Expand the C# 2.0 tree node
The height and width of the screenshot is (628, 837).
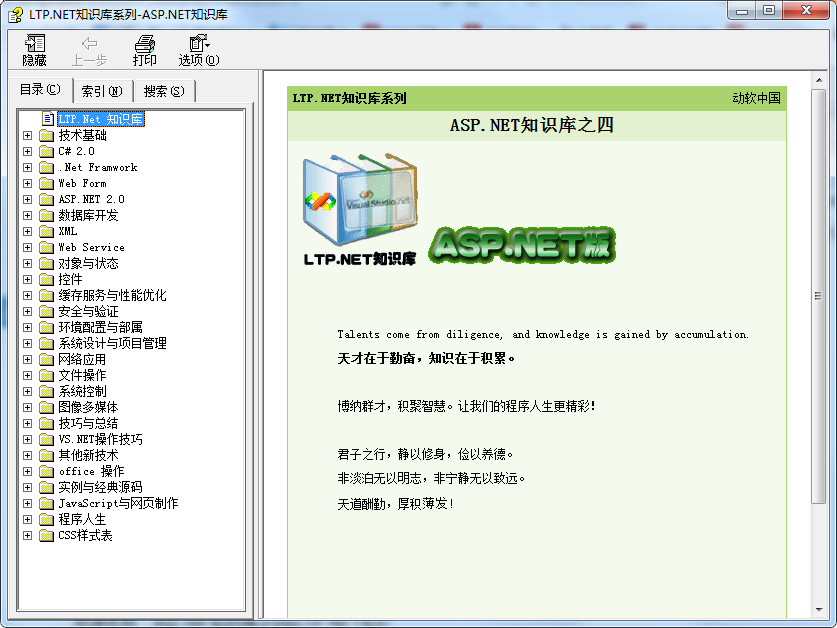[x=27, y=151]
